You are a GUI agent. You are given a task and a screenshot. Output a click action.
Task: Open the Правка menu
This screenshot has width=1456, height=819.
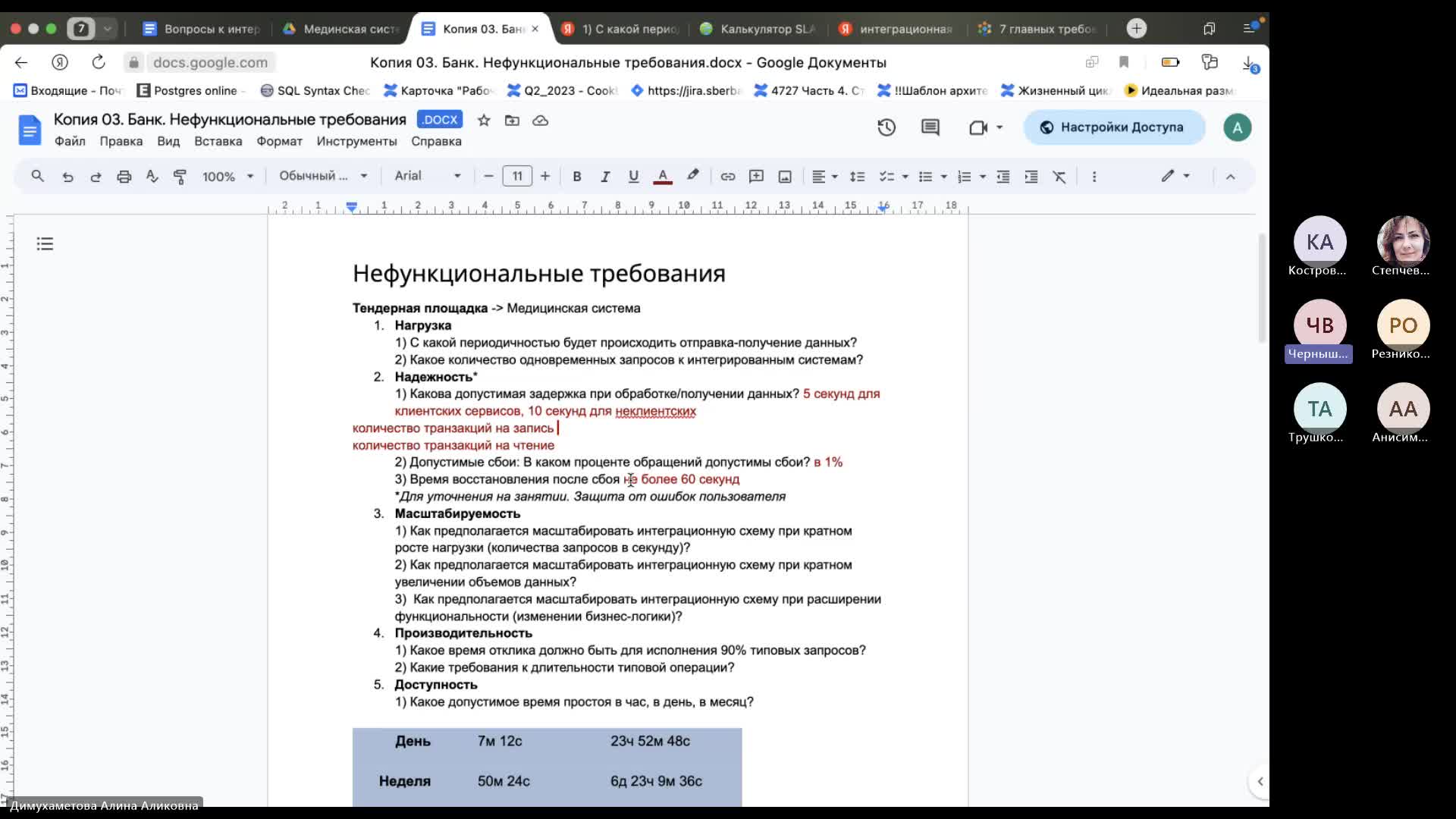(x=121, y=141)
